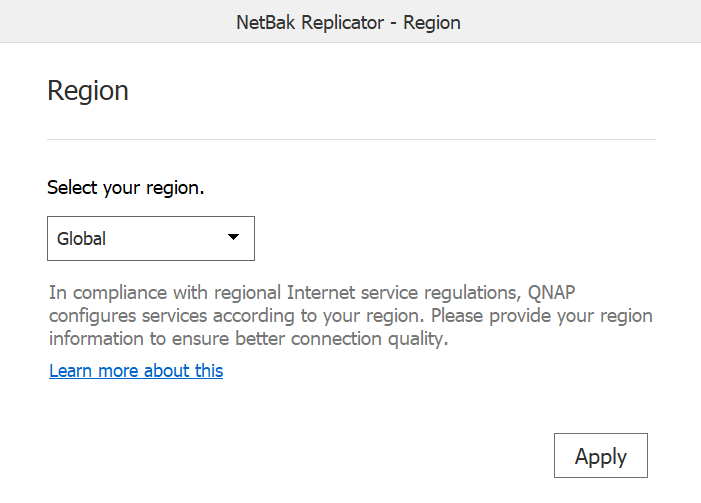Viewport: 701px width, 503px height.
Task: Click the "NetBak Replicator - Region" title bar
Action: click(348, 22)
